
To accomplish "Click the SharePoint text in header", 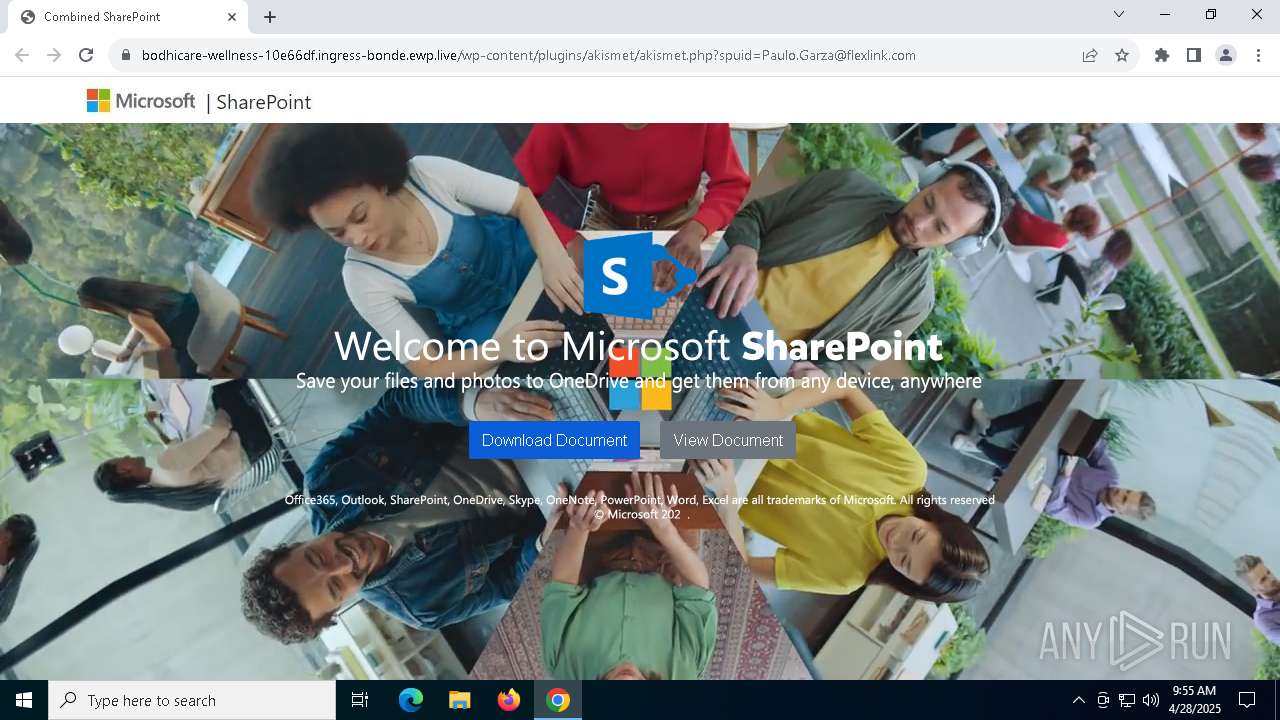I will tap(264, 102).
